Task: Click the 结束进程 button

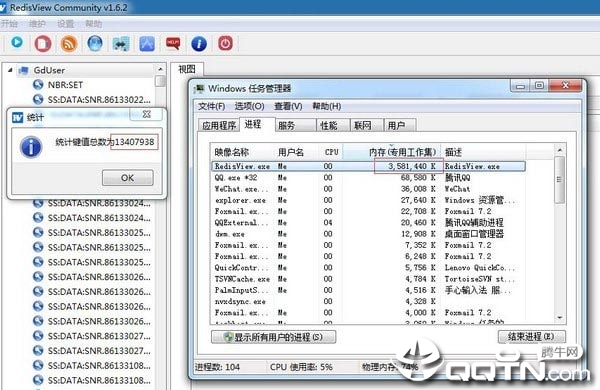Action: pos(531,337)
